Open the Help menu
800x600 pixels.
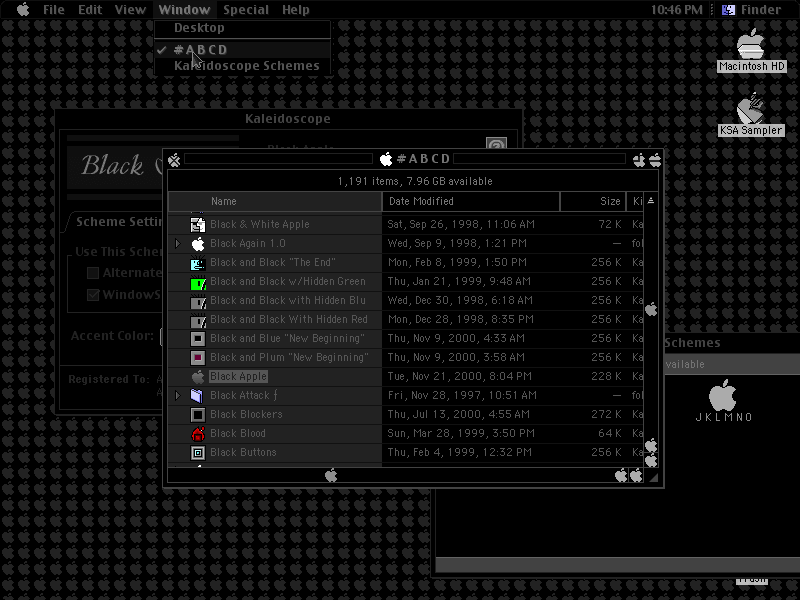click(296, 10)
